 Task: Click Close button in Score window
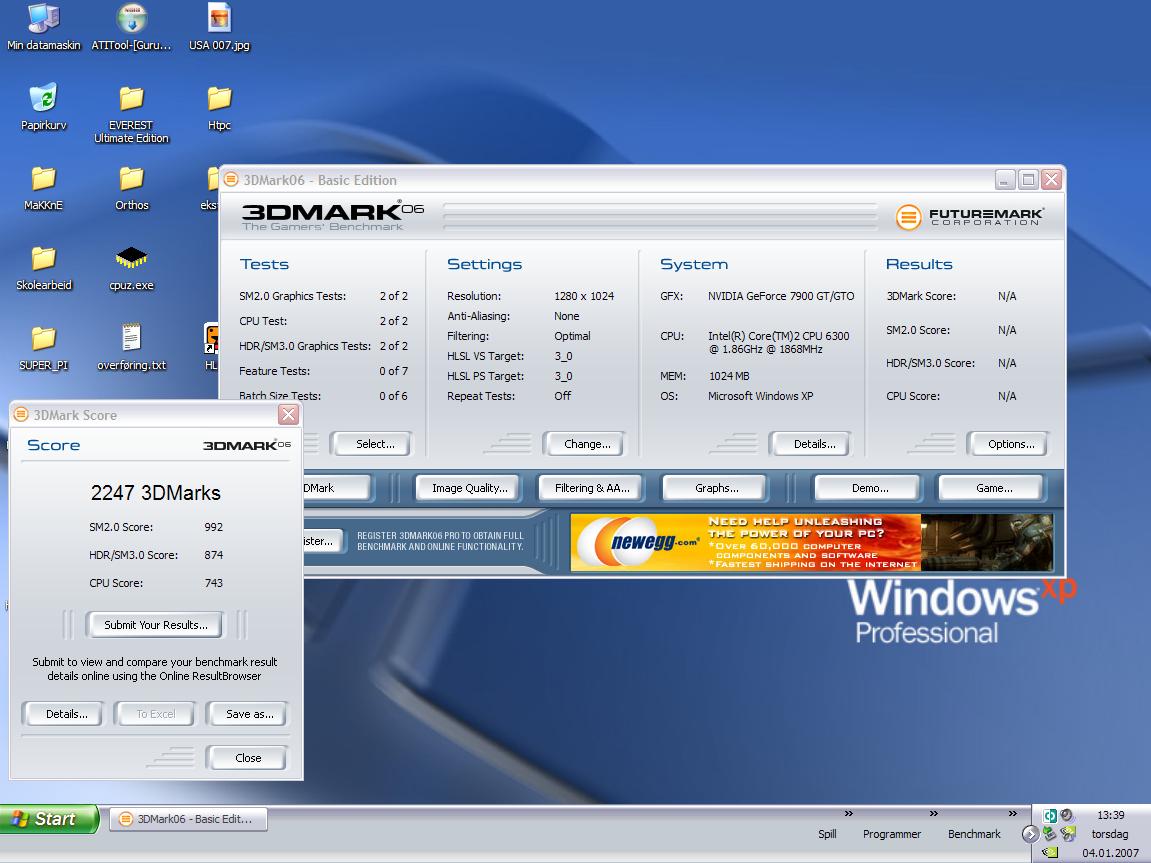(247, 758)
